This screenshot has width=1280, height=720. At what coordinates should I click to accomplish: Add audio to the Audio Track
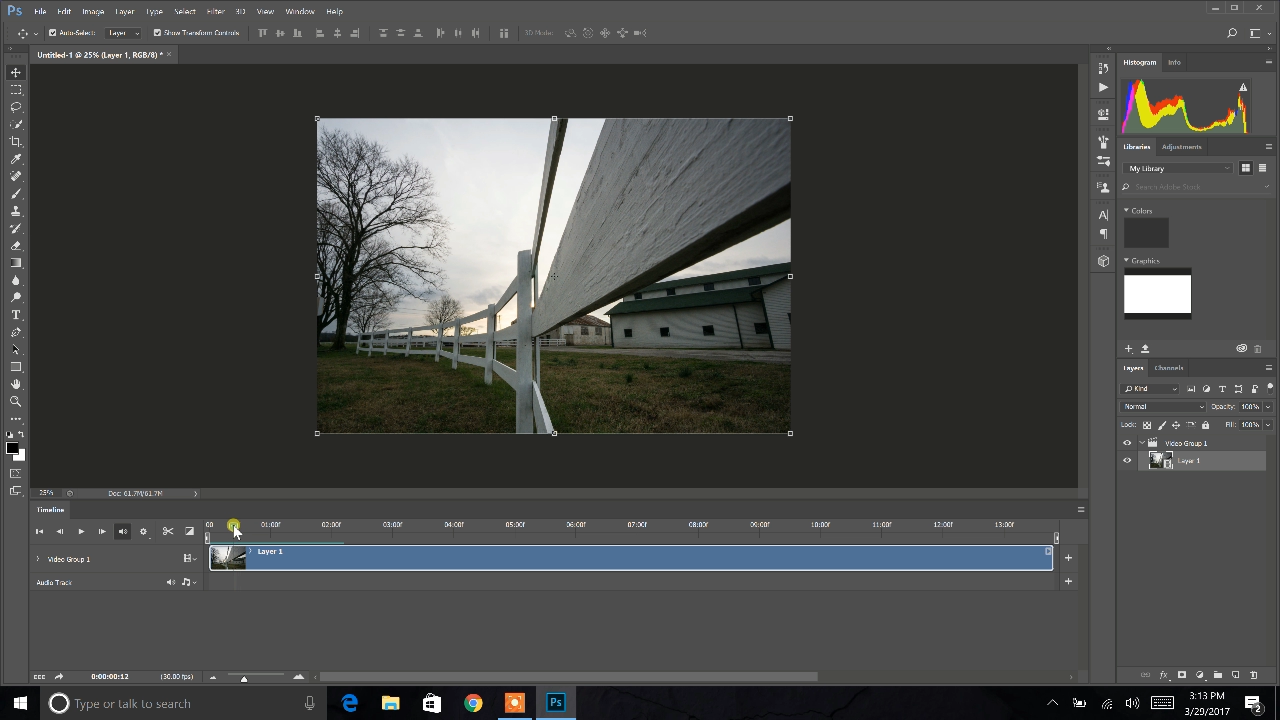[x=1068, y=581]
